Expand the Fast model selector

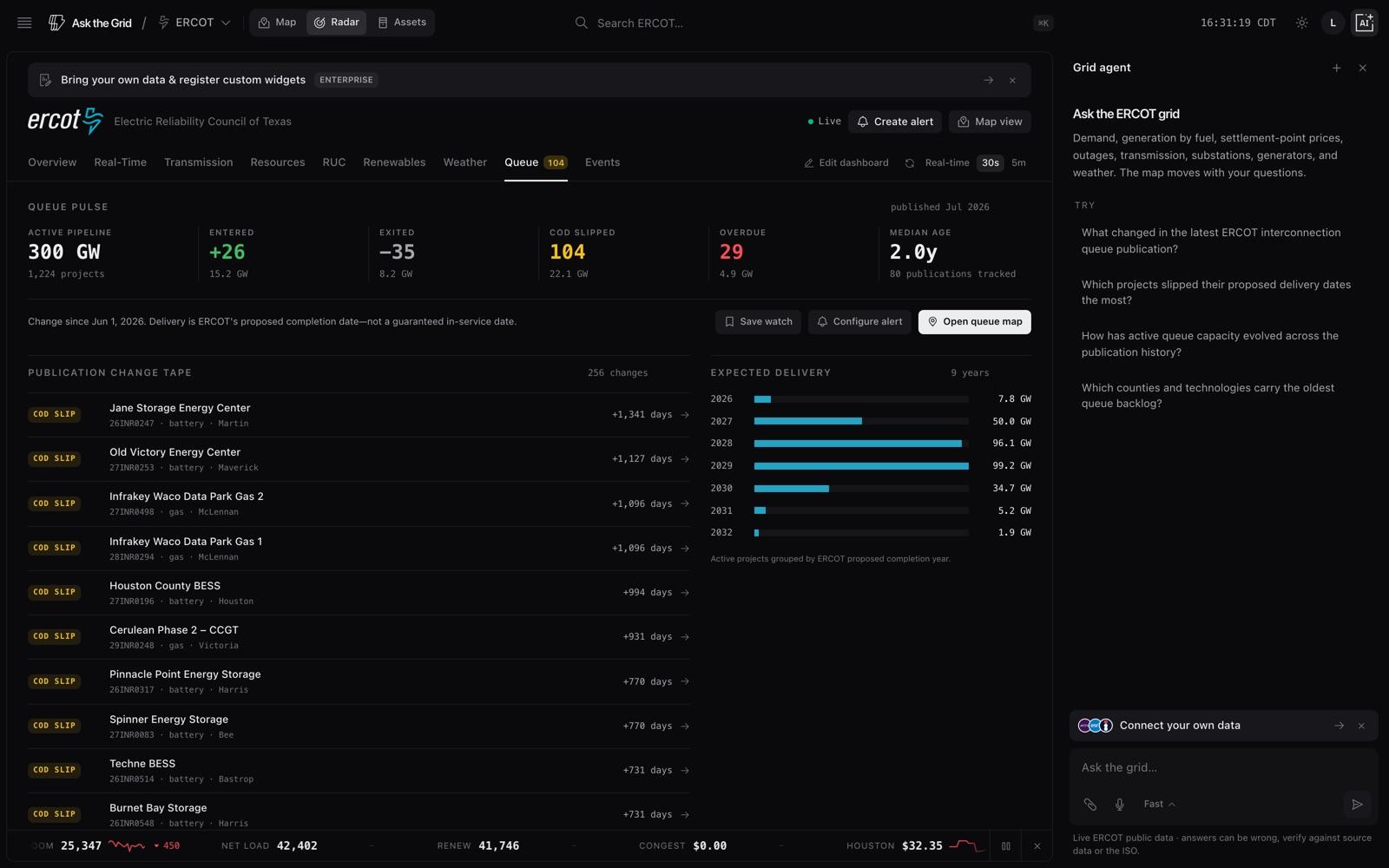[1159, 805]
